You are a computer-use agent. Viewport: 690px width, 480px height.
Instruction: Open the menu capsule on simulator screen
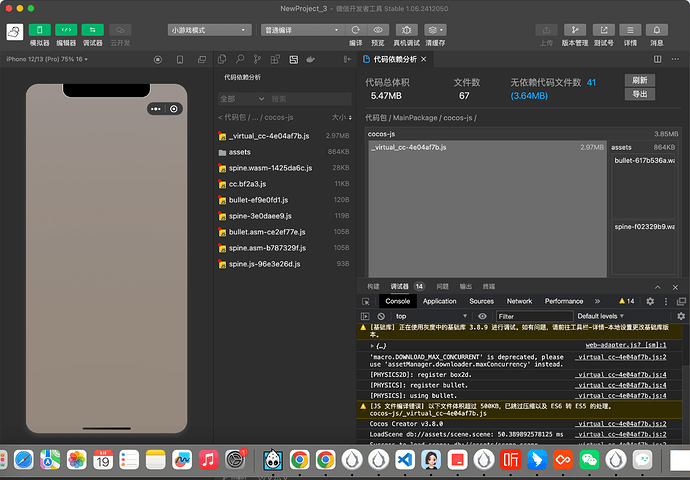[x=155, y=109]
